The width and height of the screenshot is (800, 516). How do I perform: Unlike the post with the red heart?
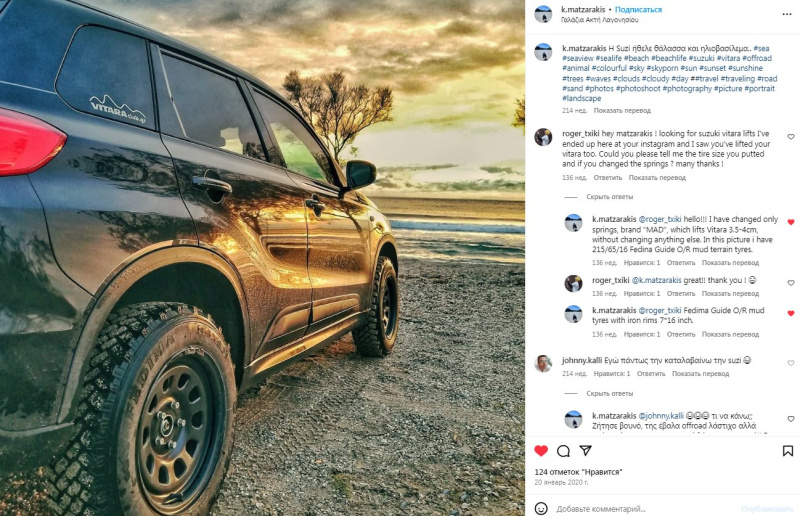coord(541,451)
